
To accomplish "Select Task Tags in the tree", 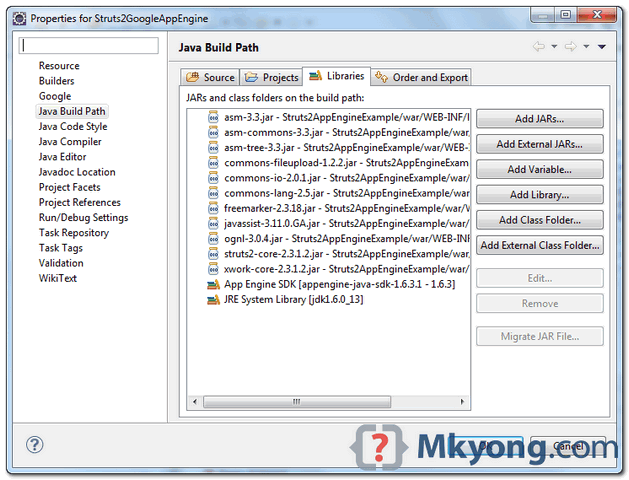I will point(61,248).
